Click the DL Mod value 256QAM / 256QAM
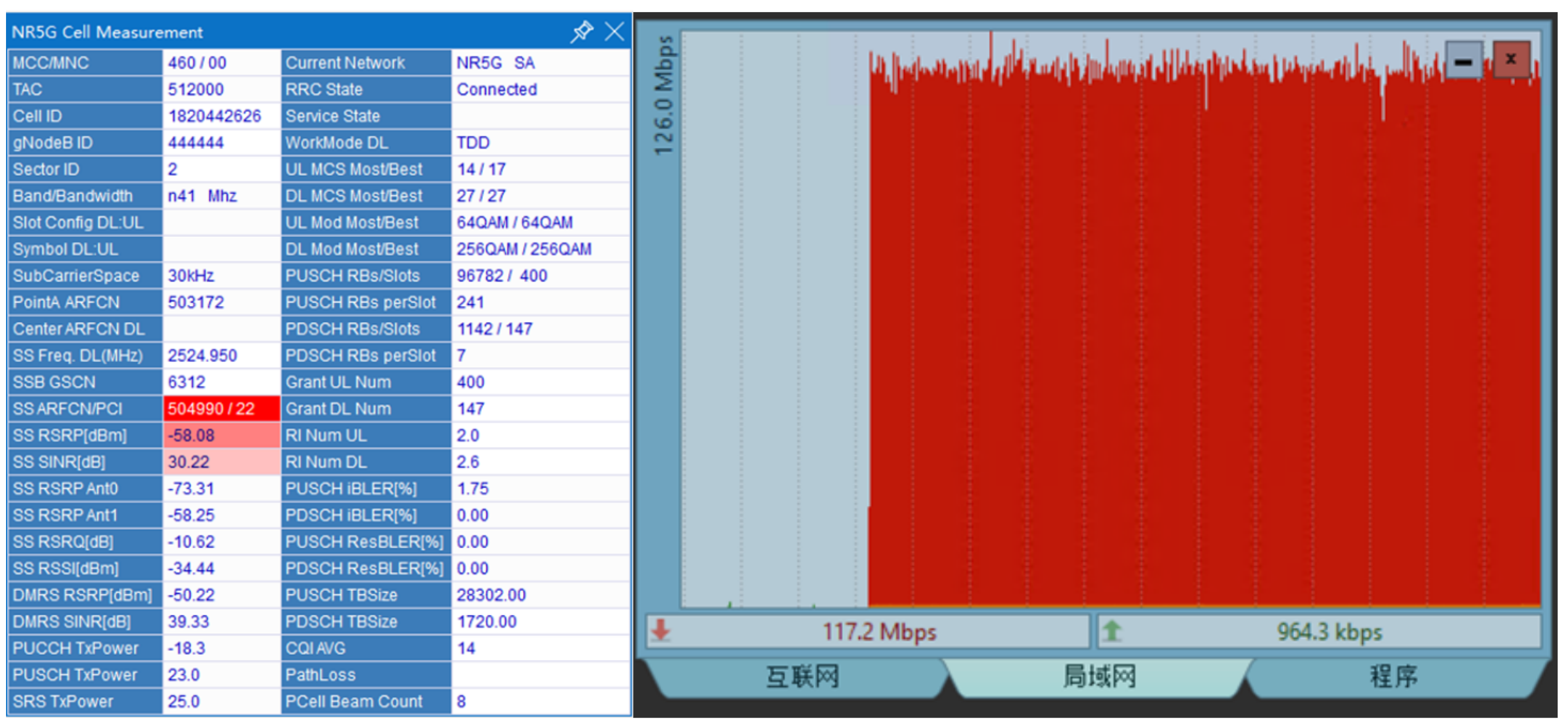This screenshot has width=1568, height=727. click(x=524, y=249)
